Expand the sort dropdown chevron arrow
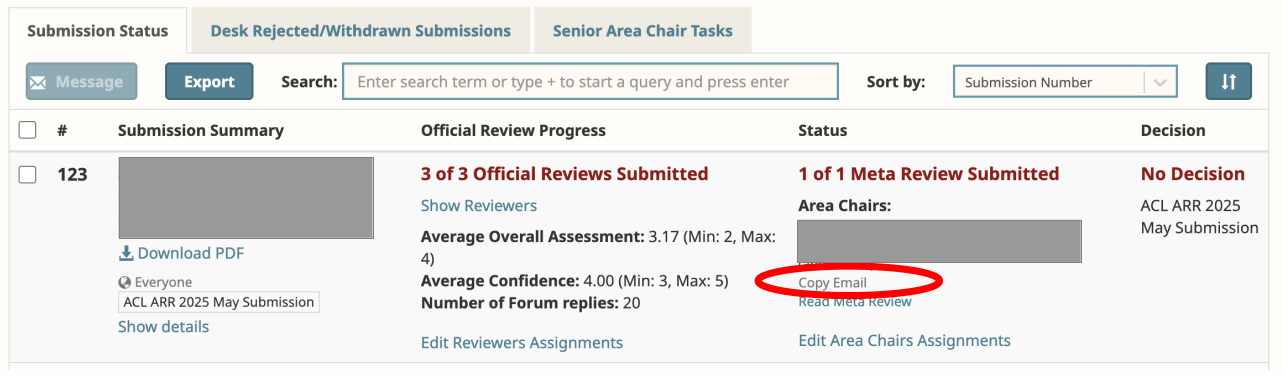 pos(1160,83)
